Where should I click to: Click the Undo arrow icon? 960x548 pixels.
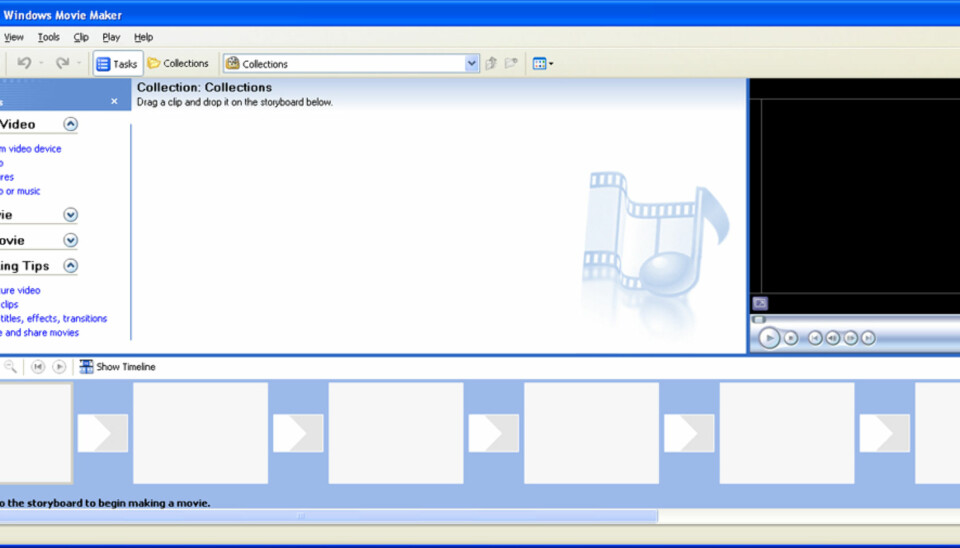(x=24, y=63)
